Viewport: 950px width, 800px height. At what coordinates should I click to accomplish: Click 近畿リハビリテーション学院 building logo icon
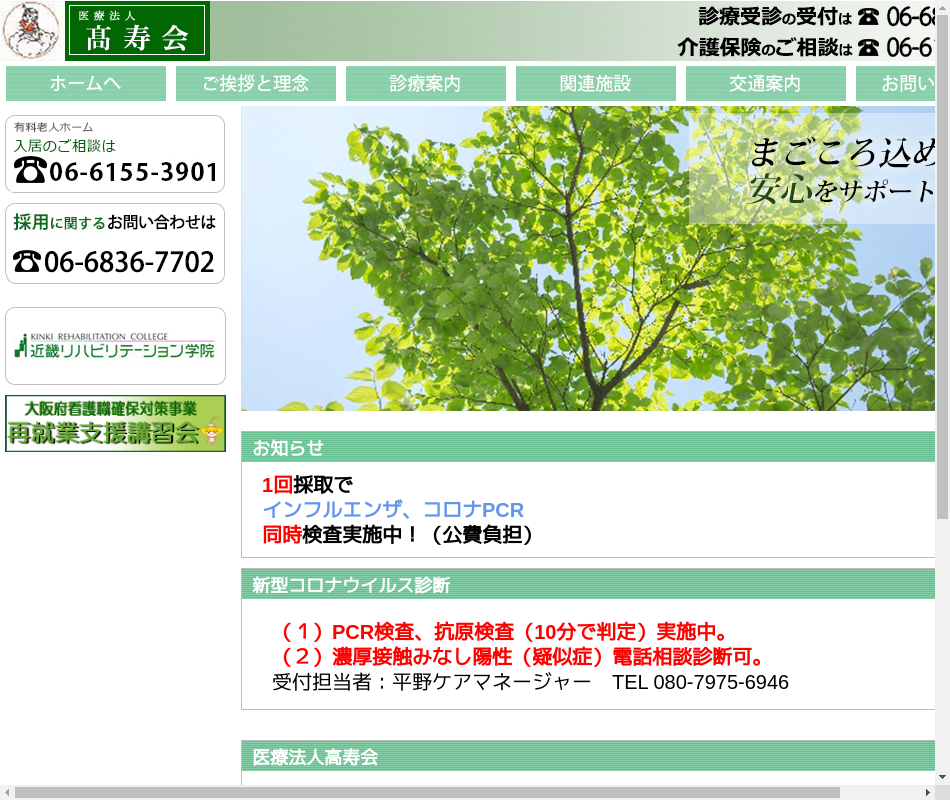point(20,346)
